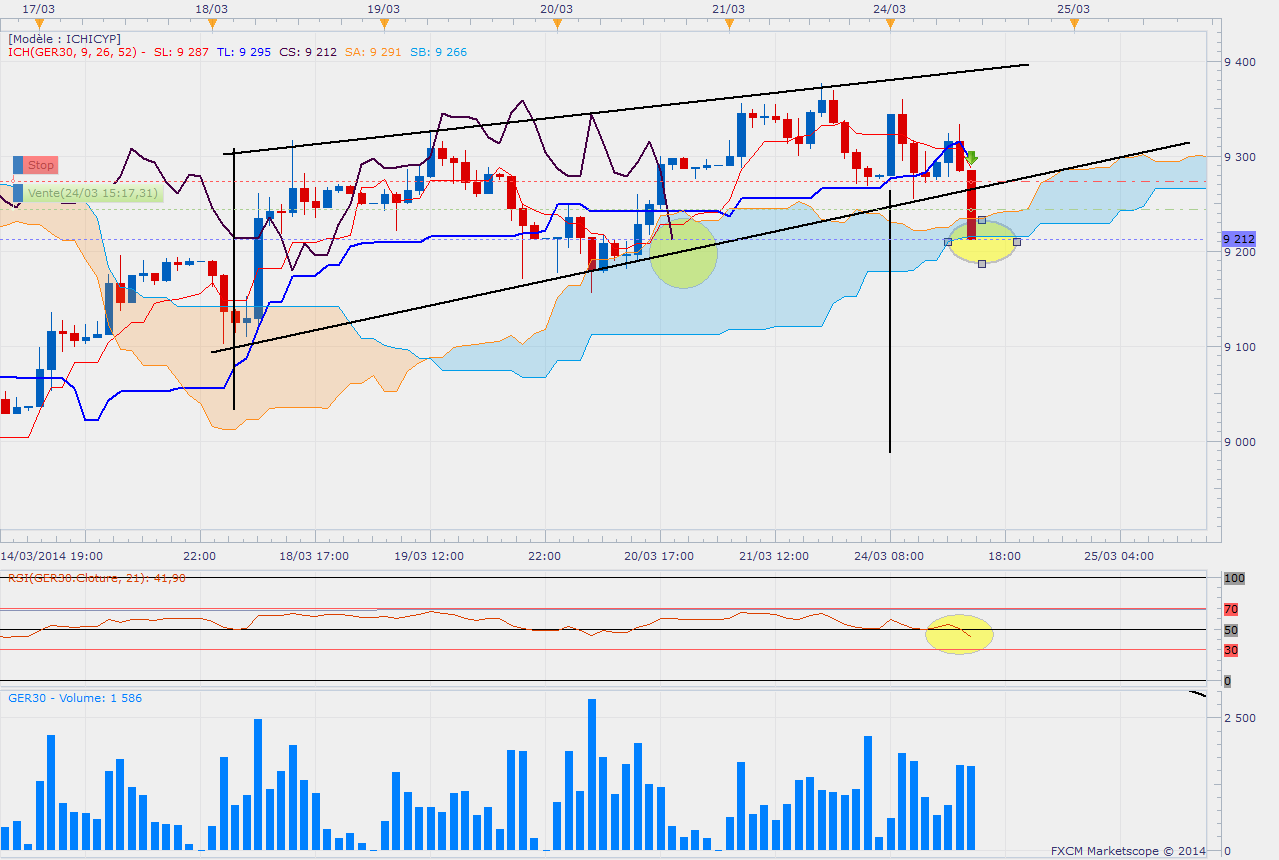Viewport: 1279px width, 860px height.
Task: Click the SL: 9 287 value
Action: coord(181,52)
